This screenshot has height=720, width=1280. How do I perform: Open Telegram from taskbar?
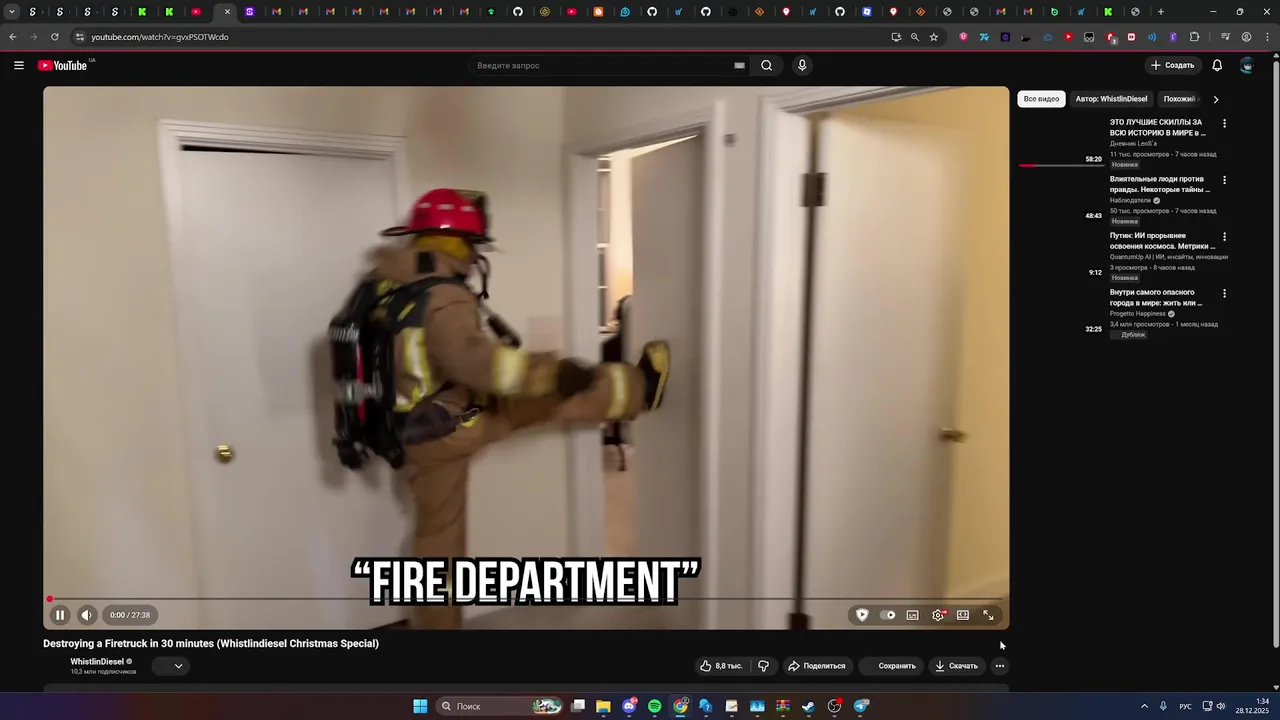click(861, 706)
